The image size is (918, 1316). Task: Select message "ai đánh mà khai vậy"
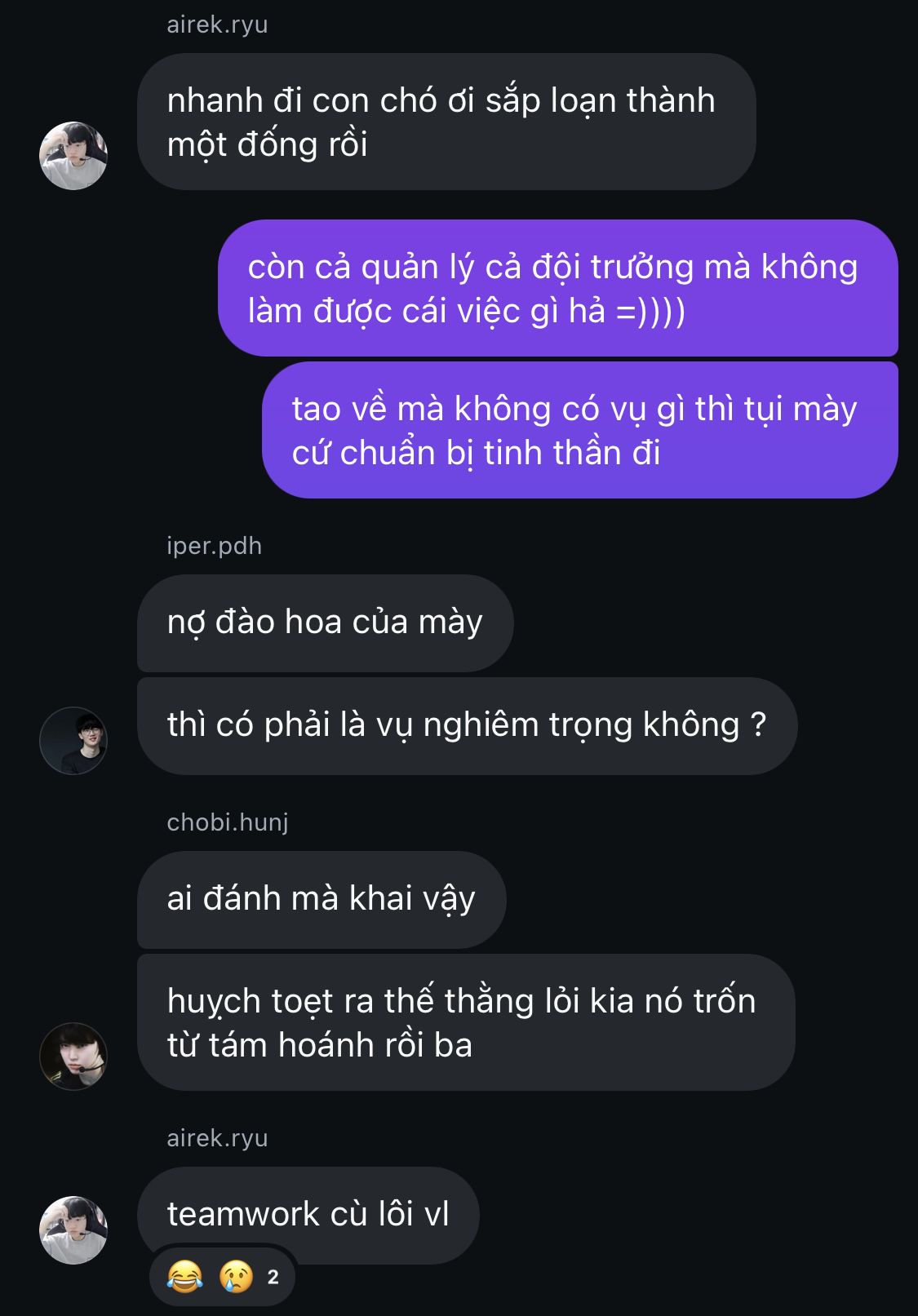[322, 899]
